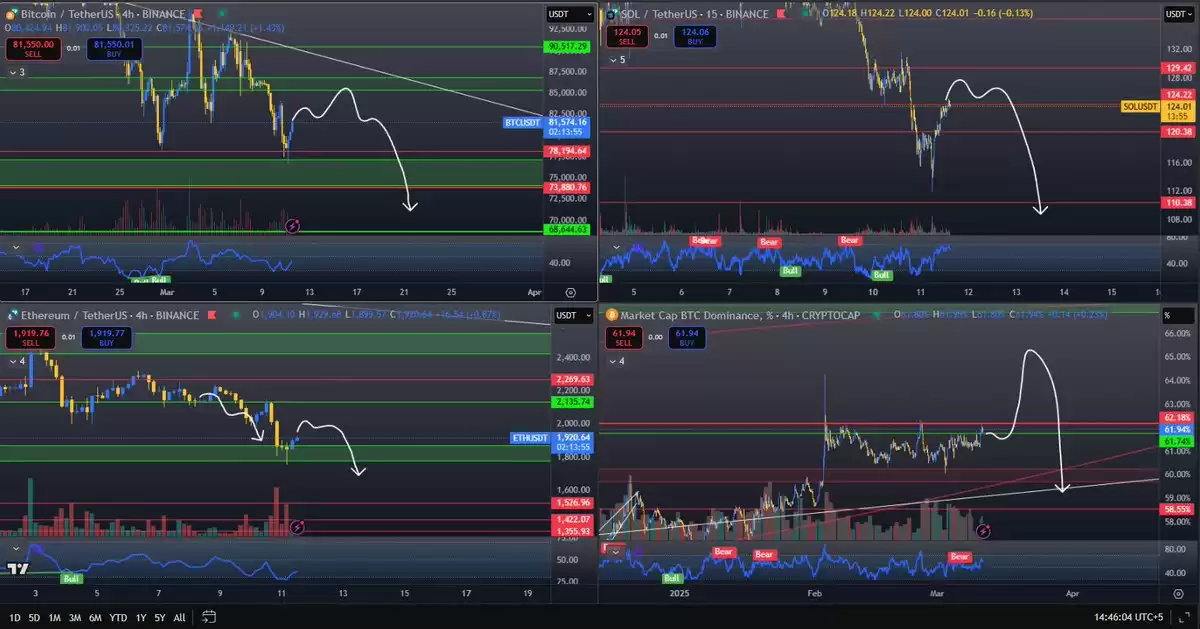Click the 129.42 price label on SOL axis
The height and width of the screenshot is (629, 1200).
1177,68
